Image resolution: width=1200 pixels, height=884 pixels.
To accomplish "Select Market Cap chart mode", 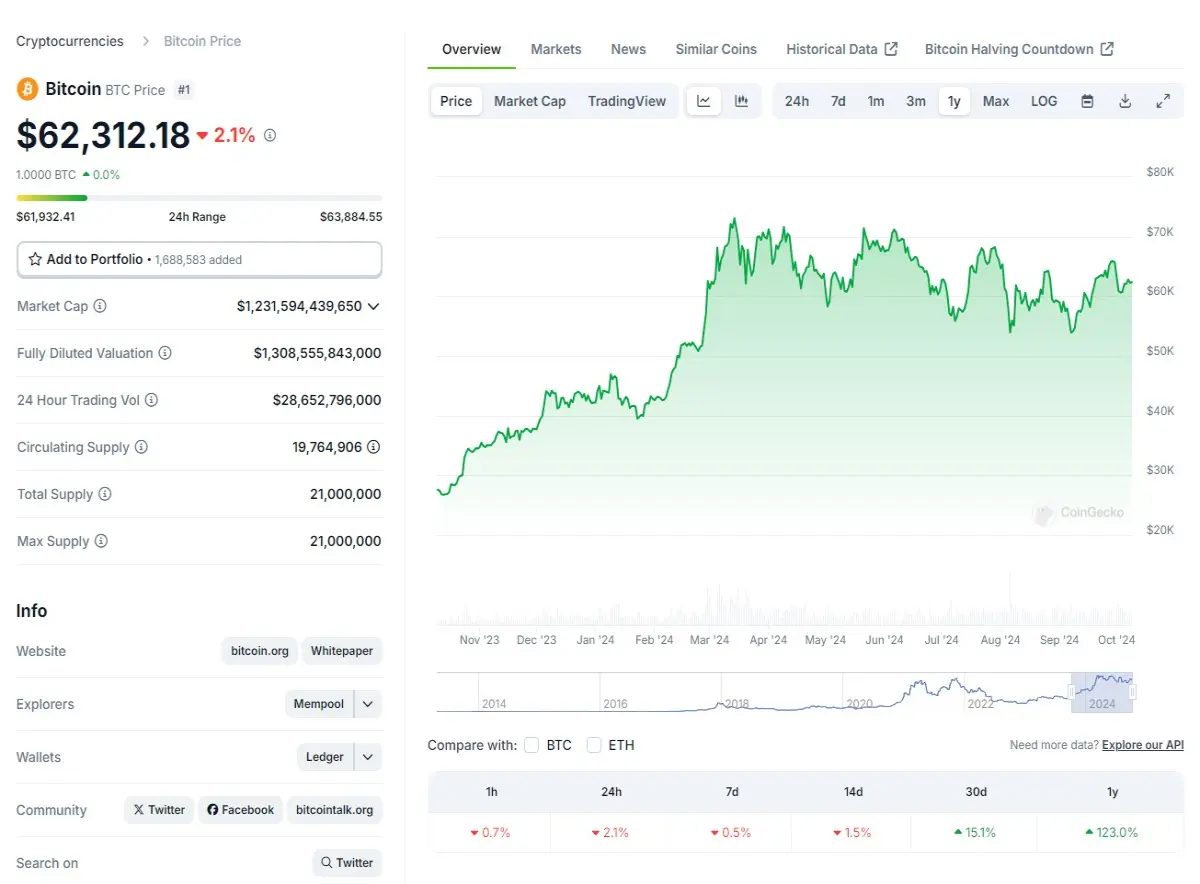I will [530, 101].
